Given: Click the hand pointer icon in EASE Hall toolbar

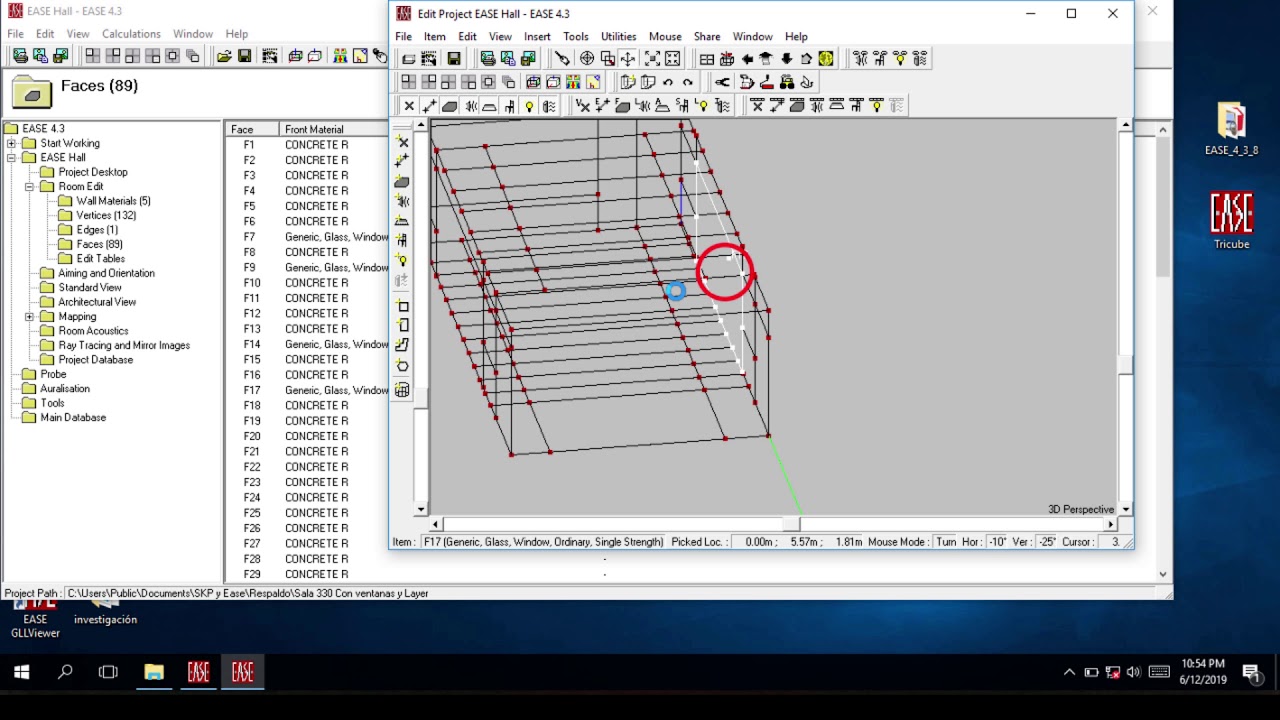Looking at the screenshot, I should 380,56.
